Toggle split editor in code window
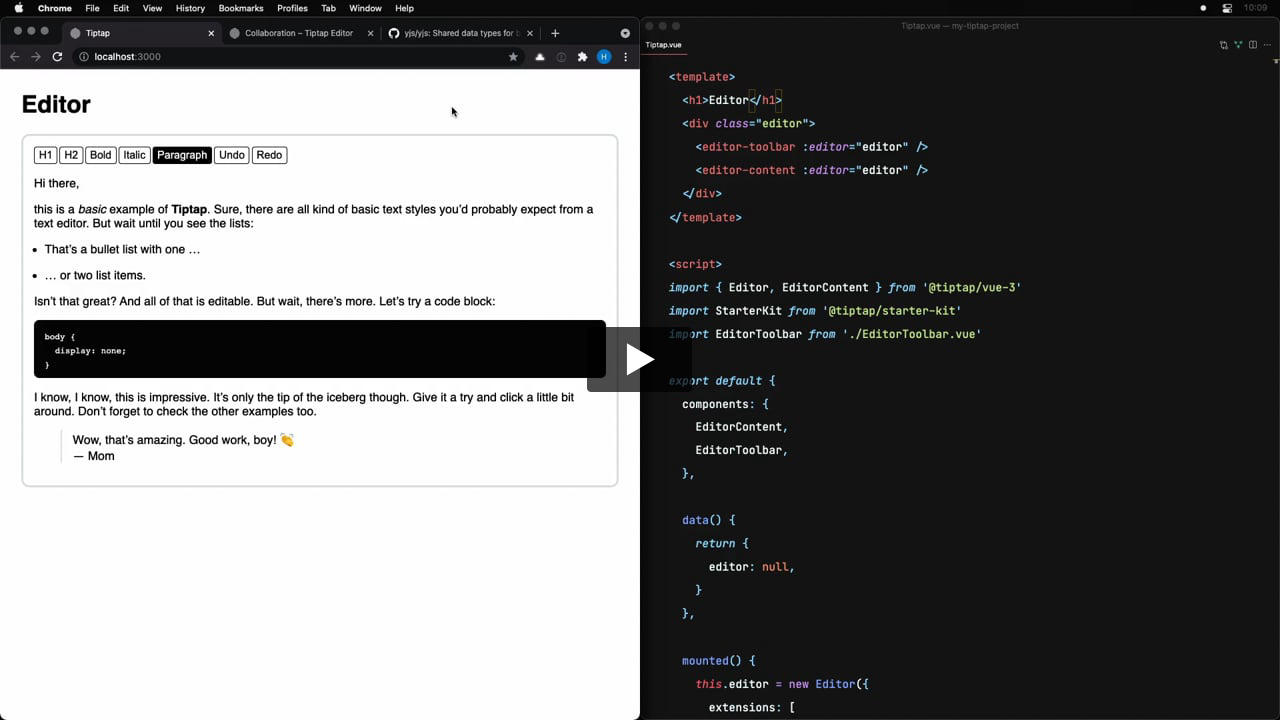The width and height of the screenshot is (1280, 720). (1252, 45)
